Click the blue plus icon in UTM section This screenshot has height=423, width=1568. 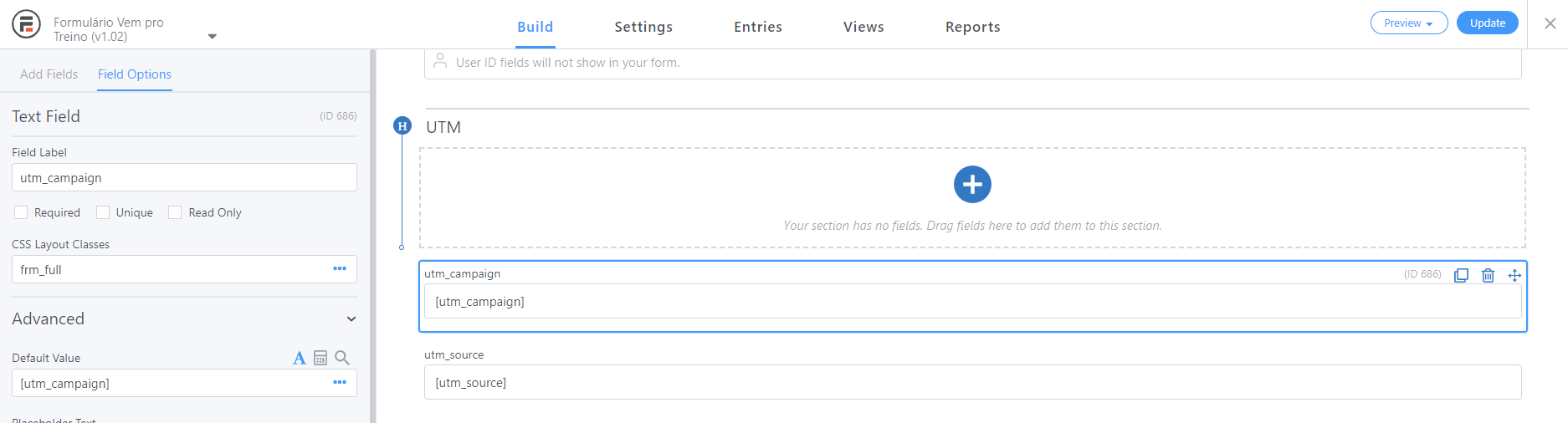[972, 185]
